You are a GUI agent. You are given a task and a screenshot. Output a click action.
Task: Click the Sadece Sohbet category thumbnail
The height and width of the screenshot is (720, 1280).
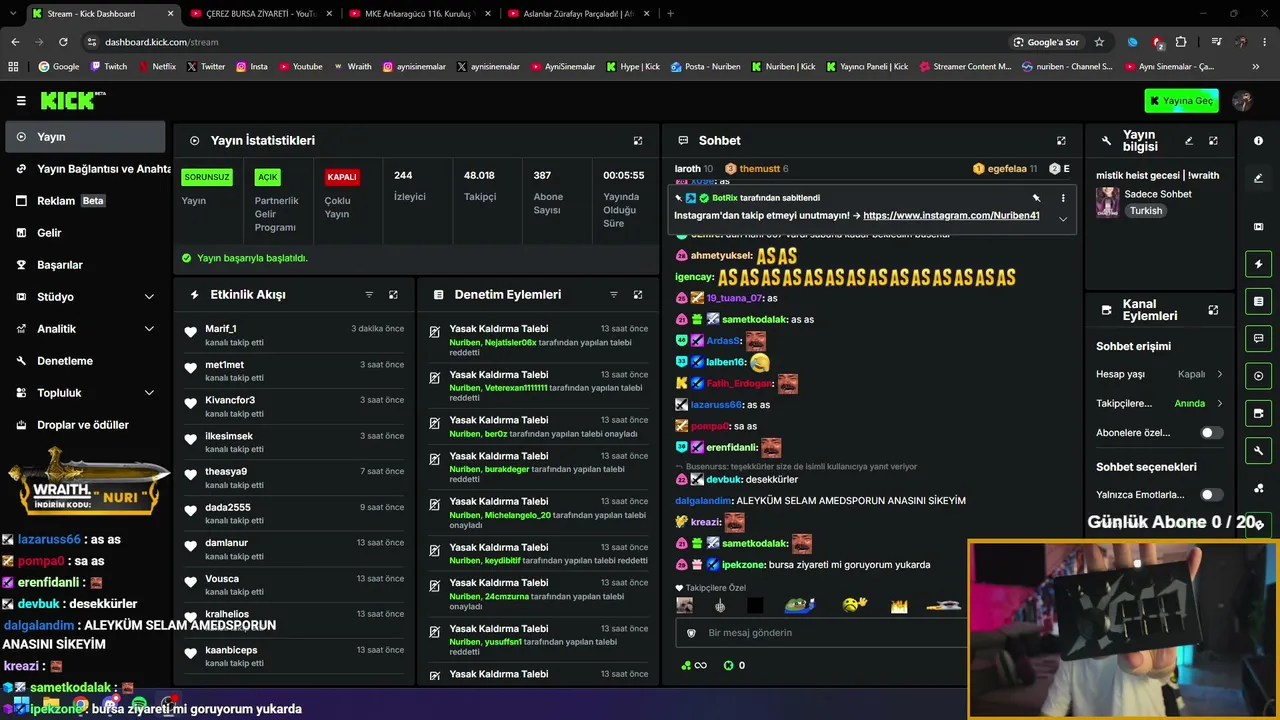pos(1108,201)
